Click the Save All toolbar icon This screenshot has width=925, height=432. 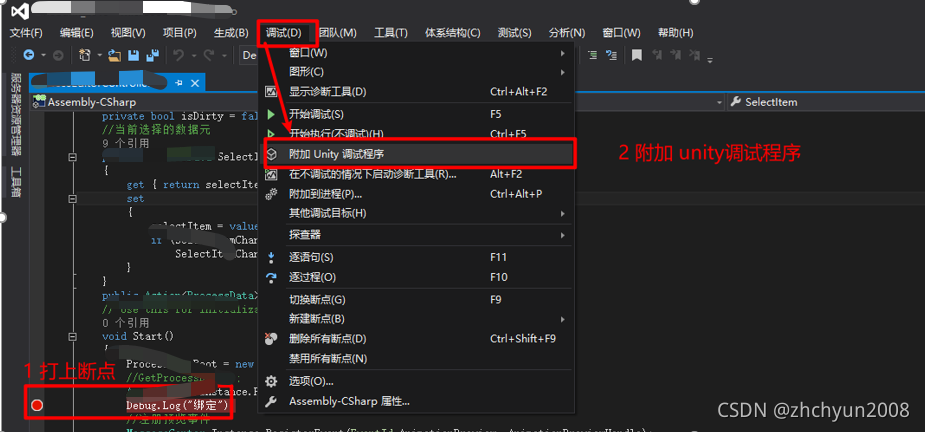point(153,55)
